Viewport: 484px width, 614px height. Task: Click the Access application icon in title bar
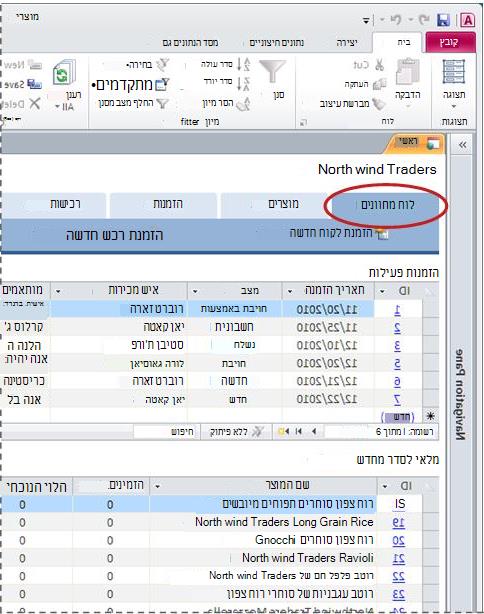click(x=468, y=20)
